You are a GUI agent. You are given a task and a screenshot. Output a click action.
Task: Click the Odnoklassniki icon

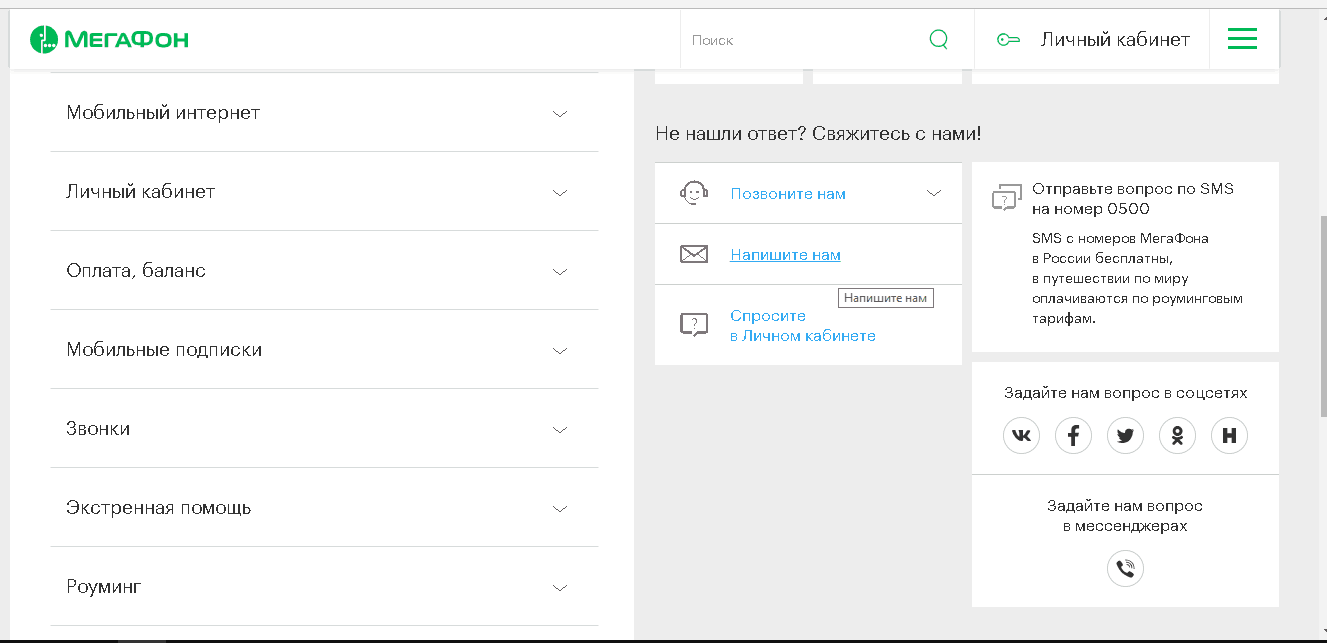pyautogui.click(x=1177, y=435)
